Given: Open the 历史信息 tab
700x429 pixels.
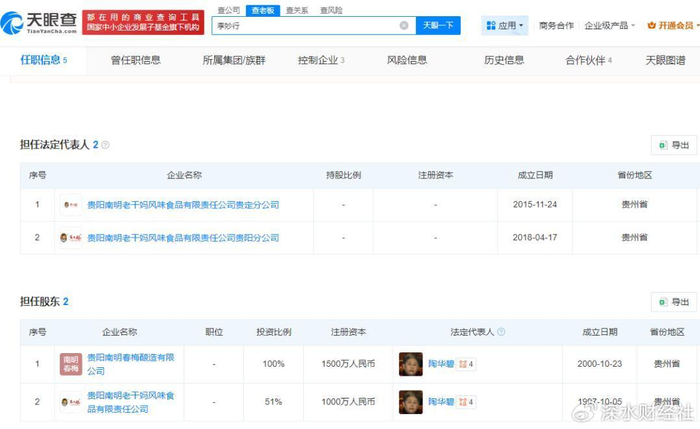Looking at the screenshot, I should coord(504,60).
